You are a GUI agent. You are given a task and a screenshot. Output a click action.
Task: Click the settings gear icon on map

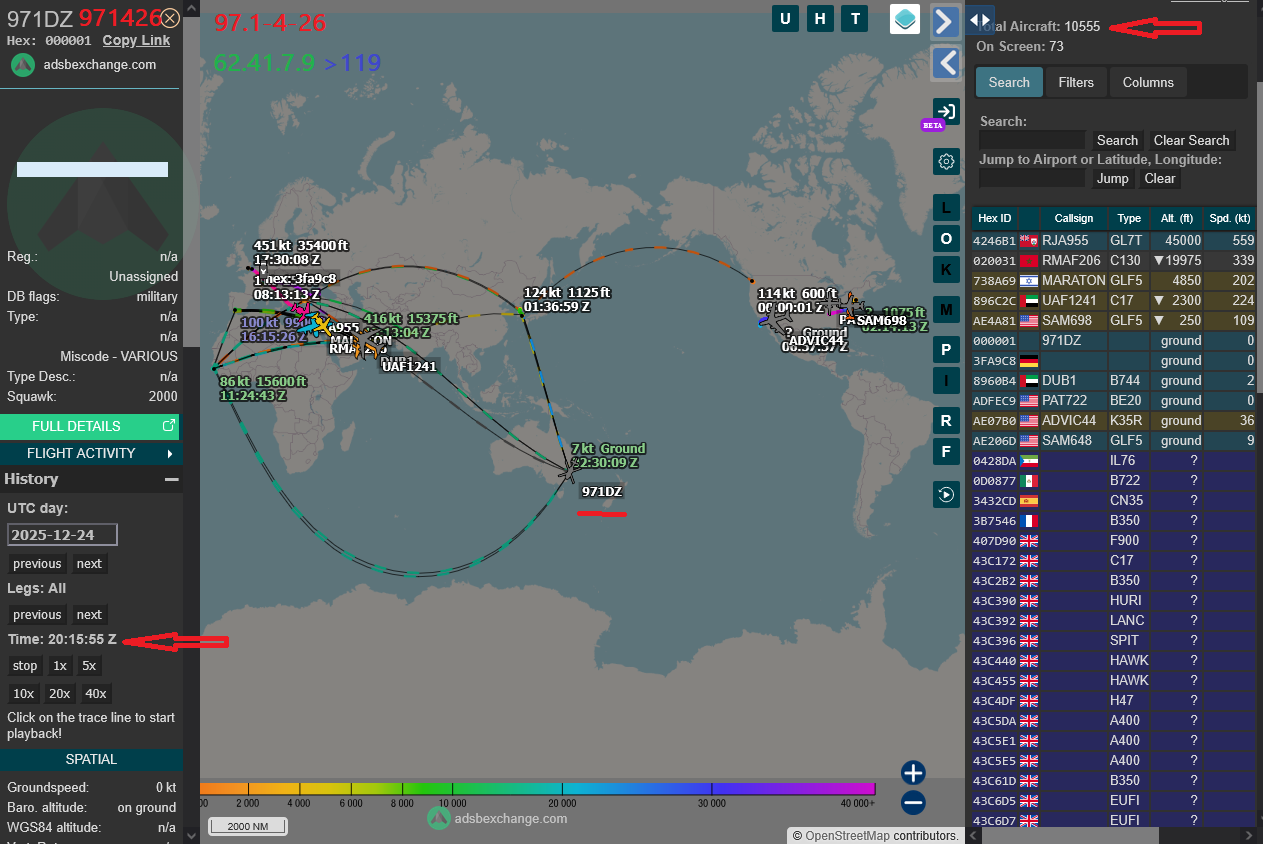945,161
